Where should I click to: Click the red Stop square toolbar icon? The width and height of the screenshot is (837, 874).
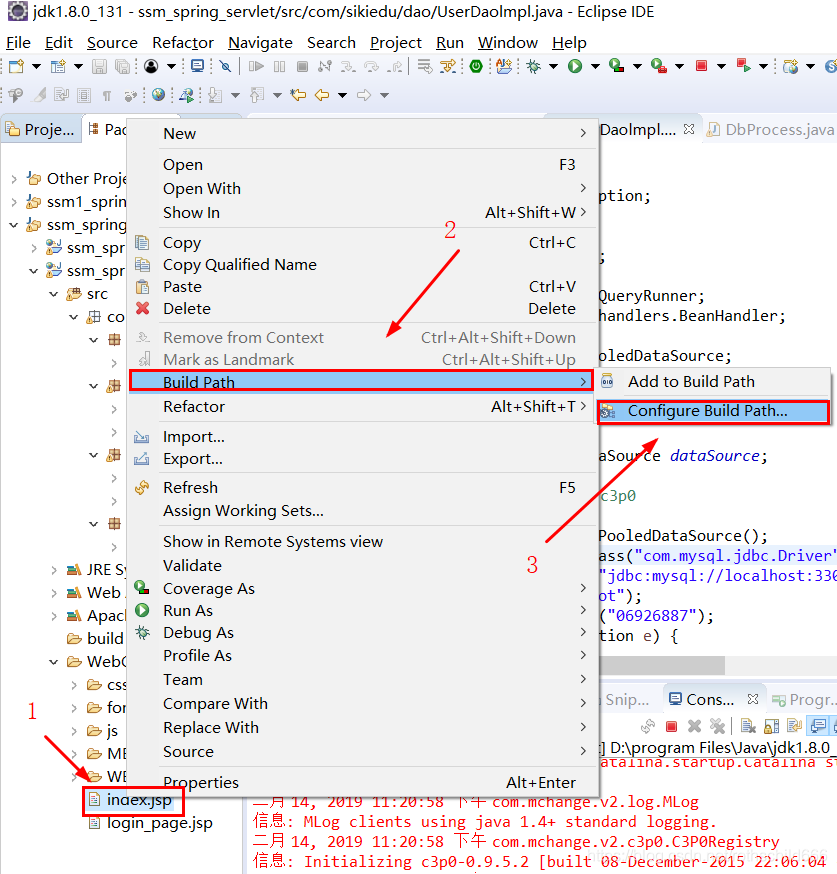tap(702, 66)
